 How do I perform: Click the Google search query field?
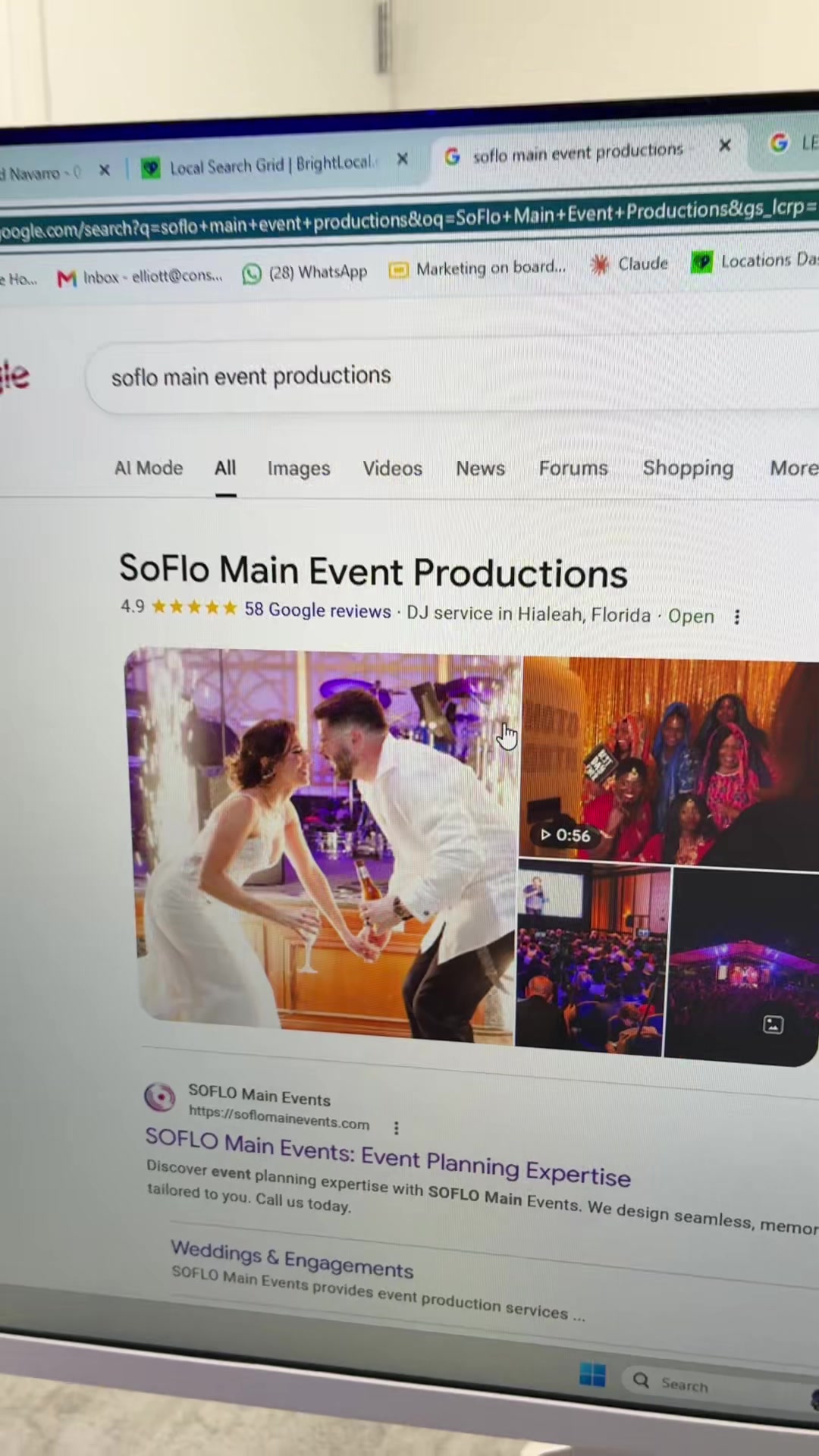tap(455, 376)
